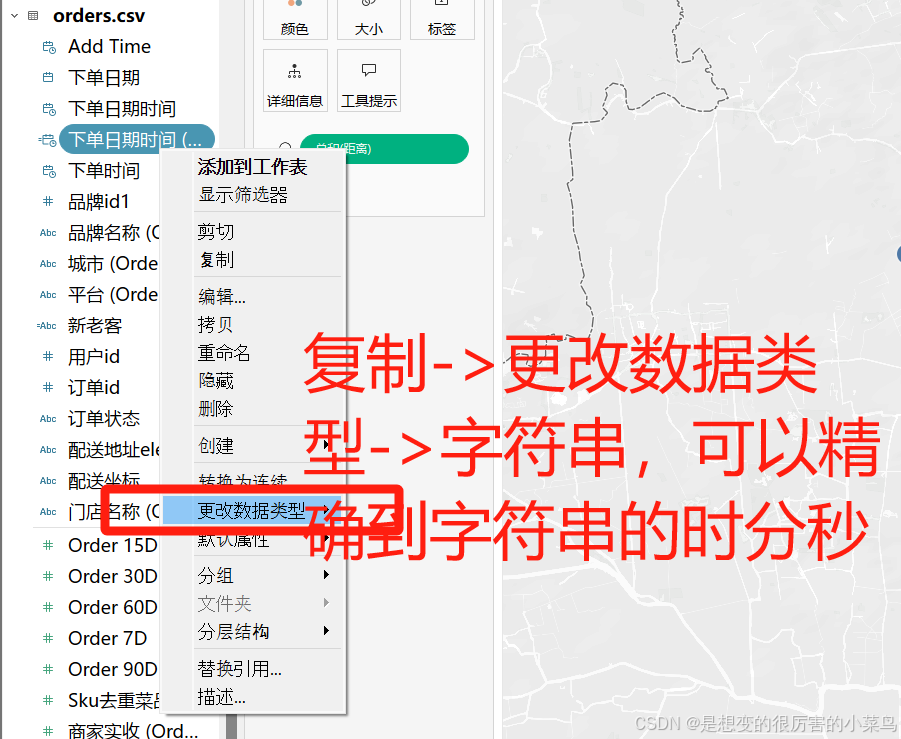Choose 添加到工作表 in context menu
Image resolution: width=901 pixels, height=739 pixels.
[253, 167]
